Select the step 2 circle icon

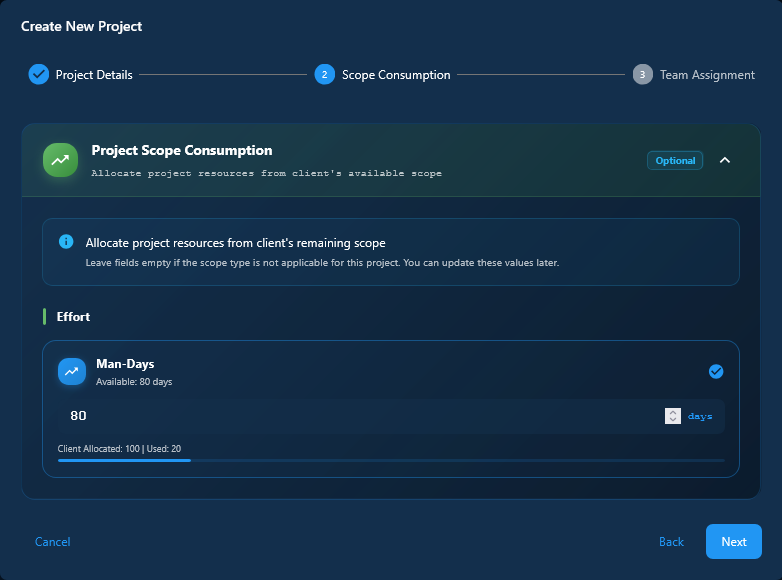(325, 75)
